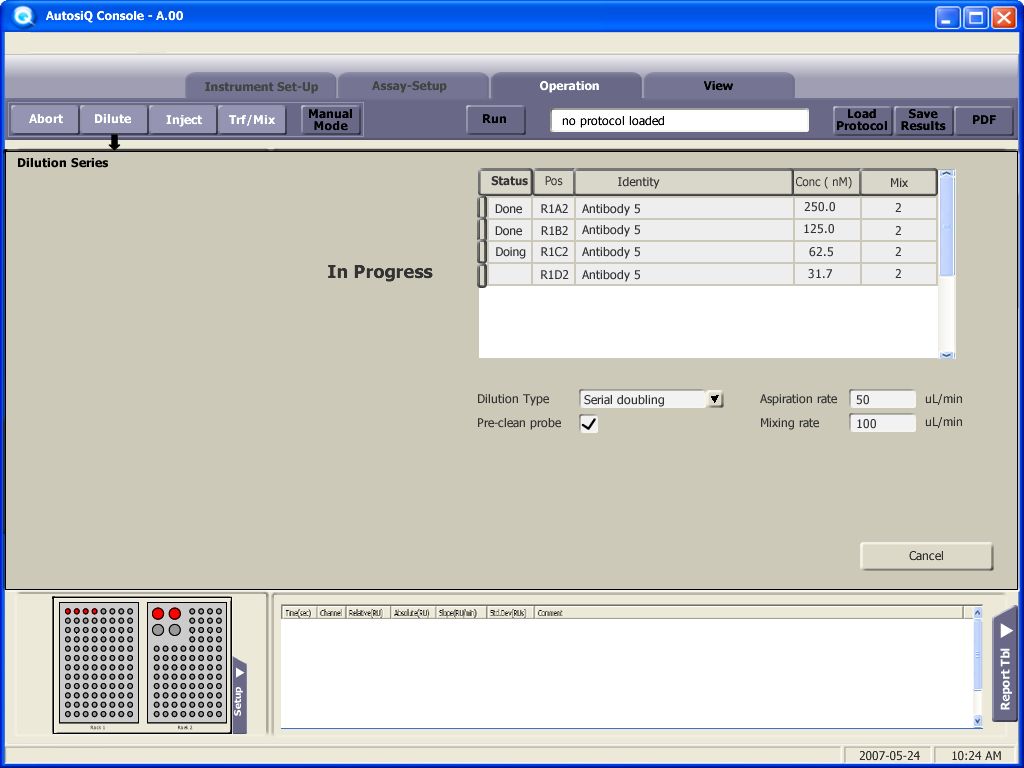Image resolution: width=1024 pixels, height=768 pixels.
Task: Toggle the Pre-clean probe checkbox
Action: [589, 424]
